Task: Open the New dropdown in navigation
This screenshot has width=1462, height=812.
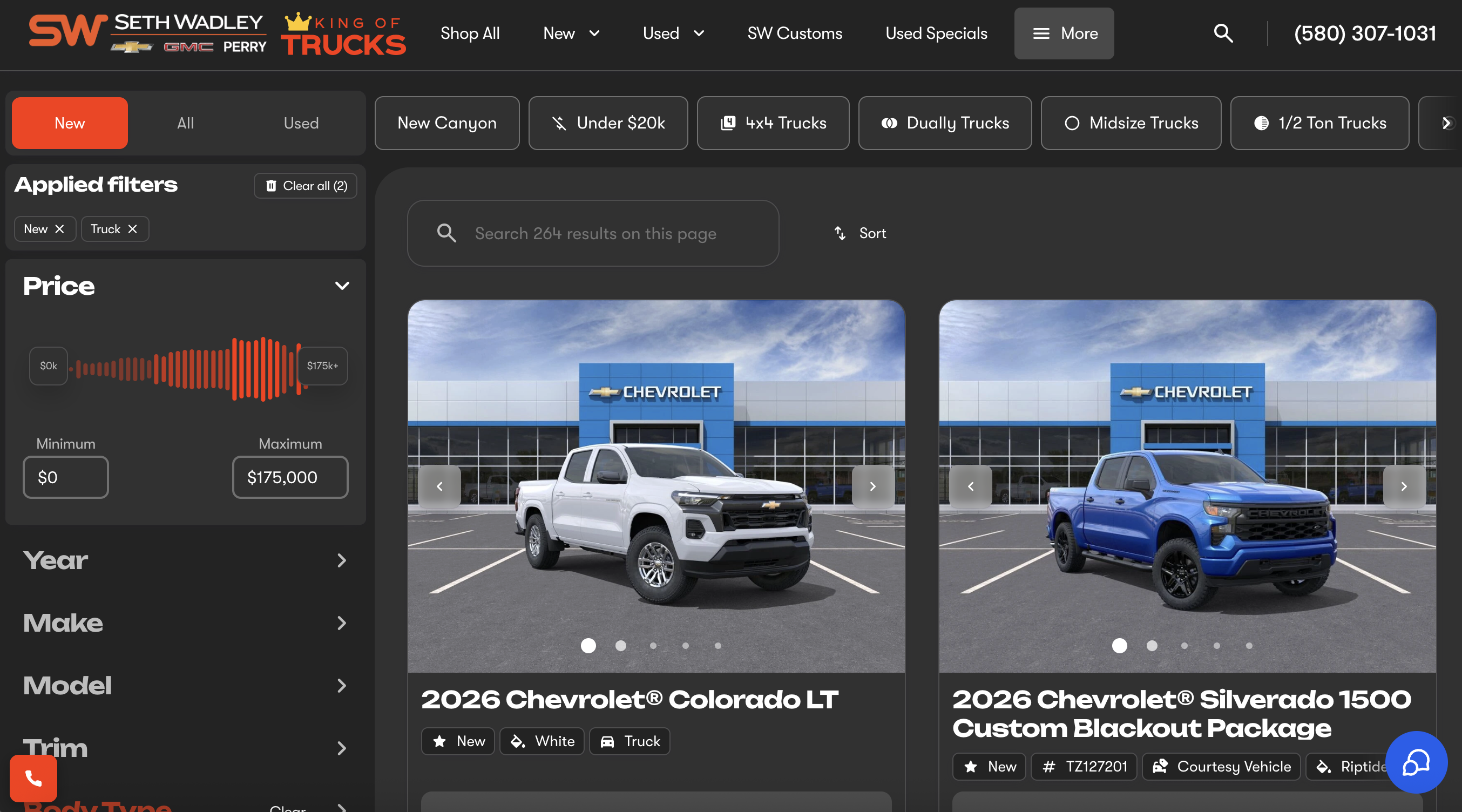Action: click(572, 33)
